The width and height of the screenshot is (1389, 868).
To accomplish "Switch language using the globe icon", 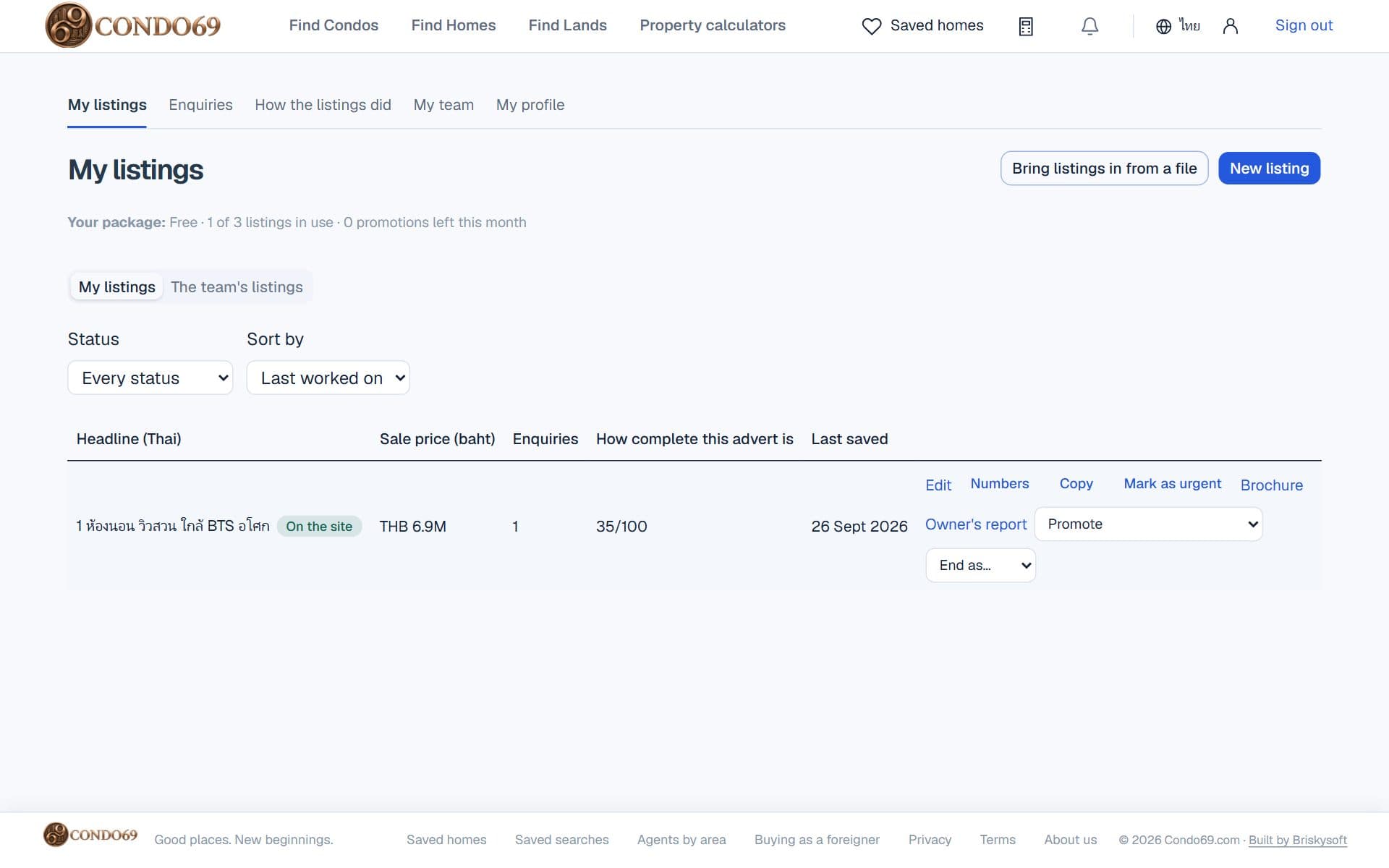I will pyautogui.click(x=1163, y=26).
